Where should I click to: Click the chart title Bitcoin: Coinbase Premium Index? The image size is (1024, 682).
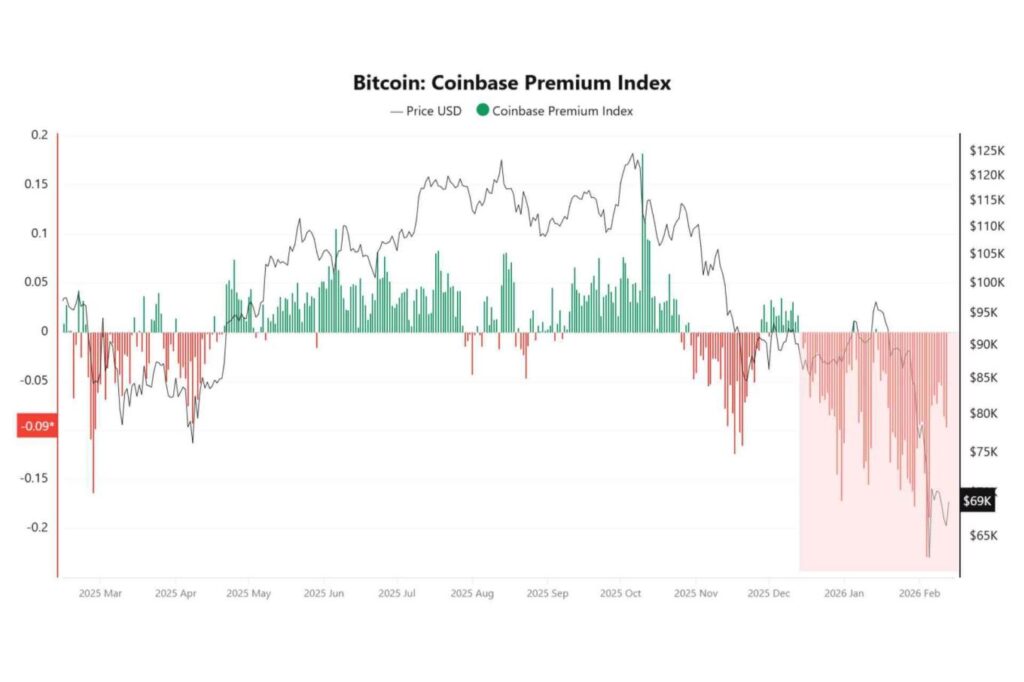(511, 82)
